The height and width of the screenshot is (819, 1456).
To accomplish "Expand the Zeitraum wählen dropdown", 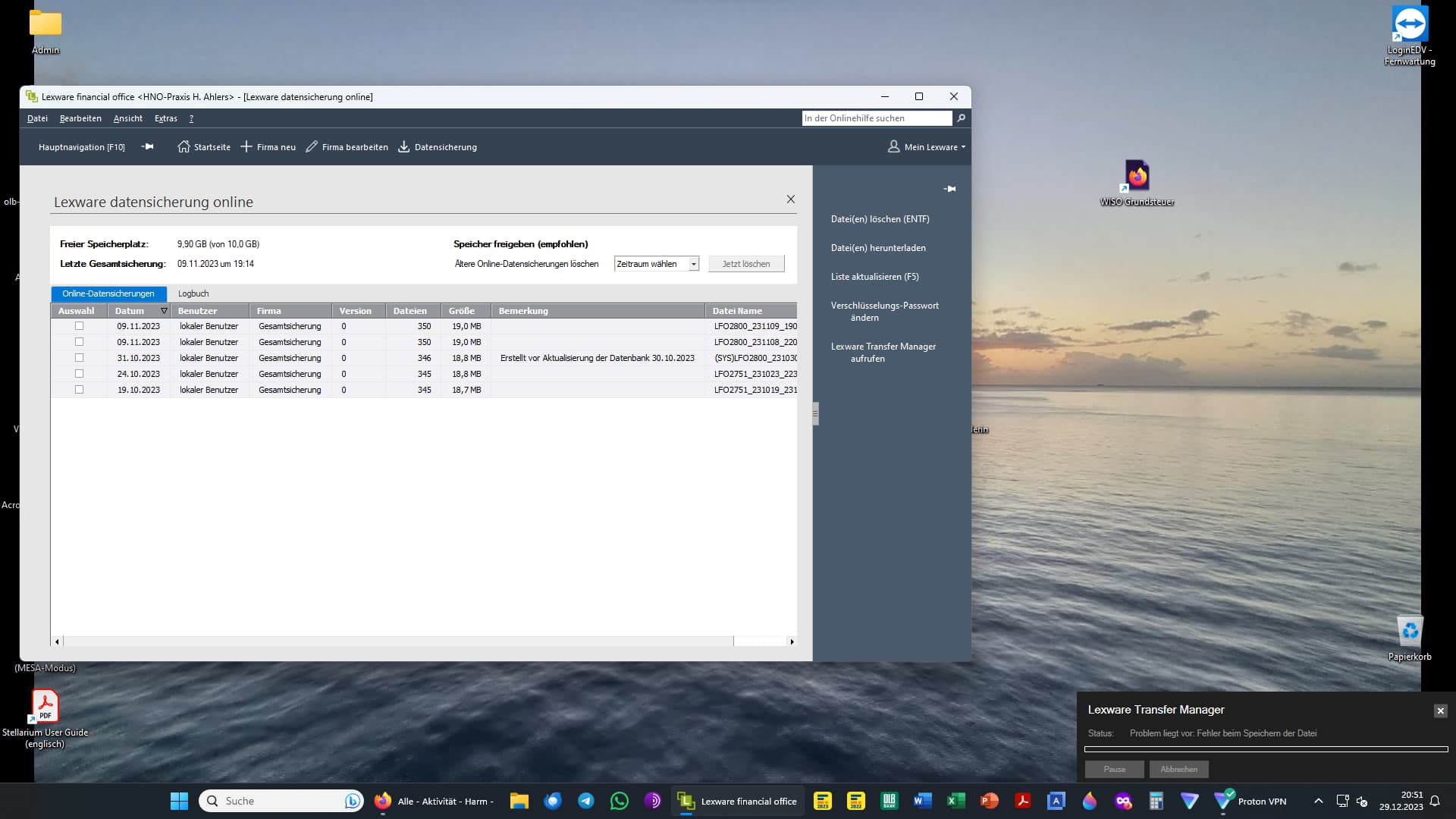I will [x=693, y=264].
